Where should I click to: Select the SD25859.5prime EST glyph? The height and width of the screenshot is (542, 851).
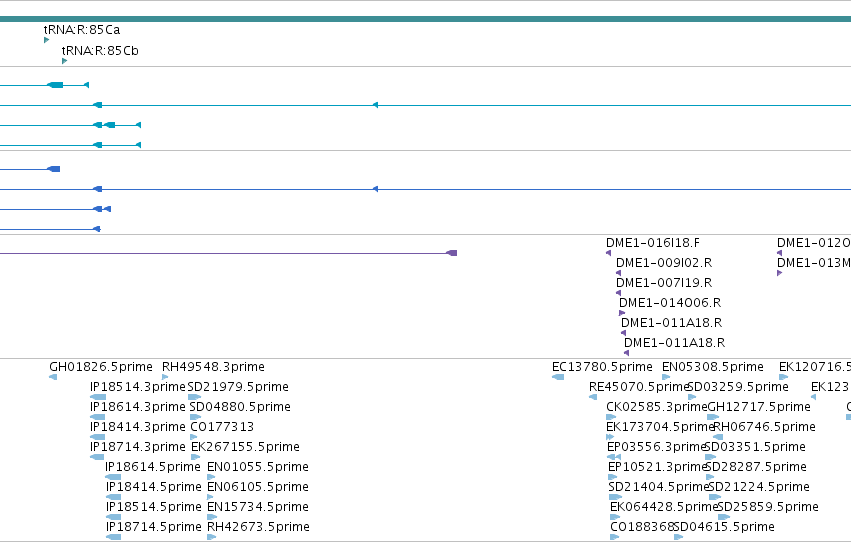point(724,517)
